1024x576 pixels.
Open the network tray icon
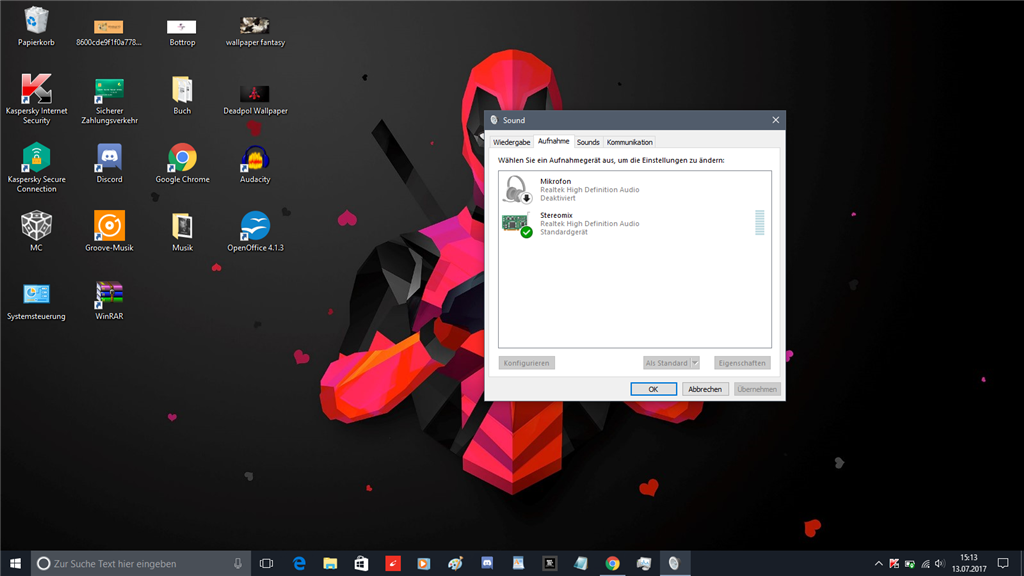tap(925, 564)
